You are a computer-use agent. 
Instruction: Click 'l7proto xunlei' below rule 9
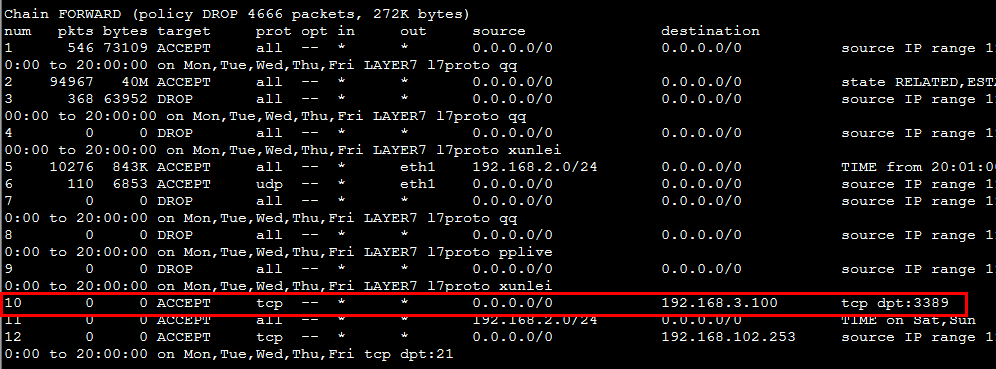[490, 286]
